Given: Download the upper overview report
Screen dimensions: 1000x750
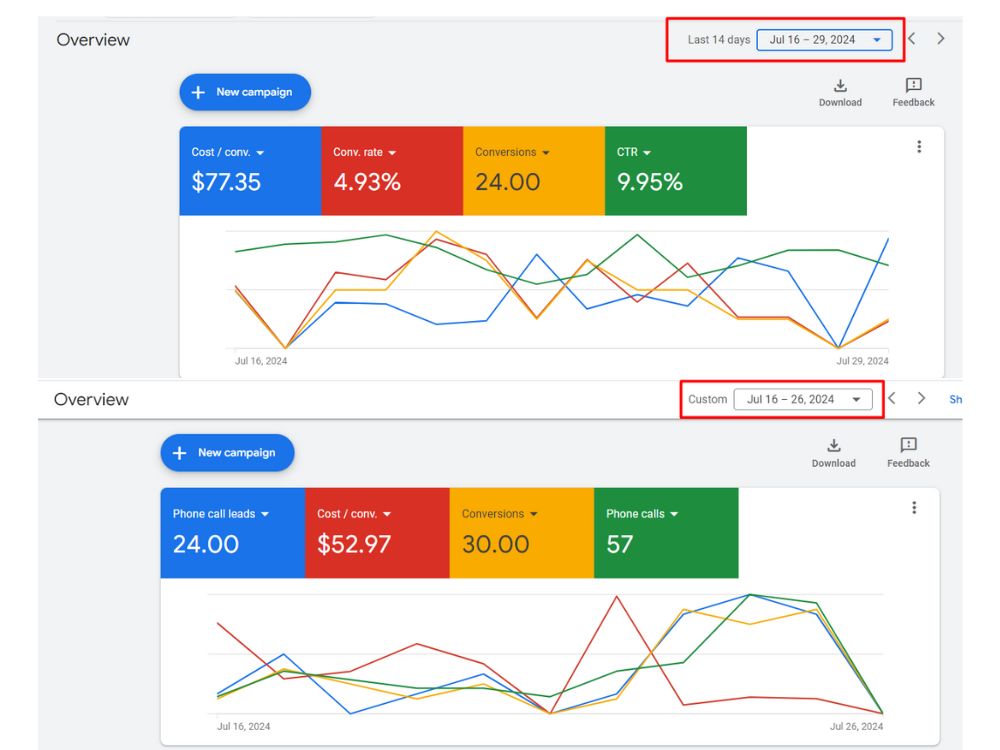Looking at the screenshot, I should (x=840, y=93).
